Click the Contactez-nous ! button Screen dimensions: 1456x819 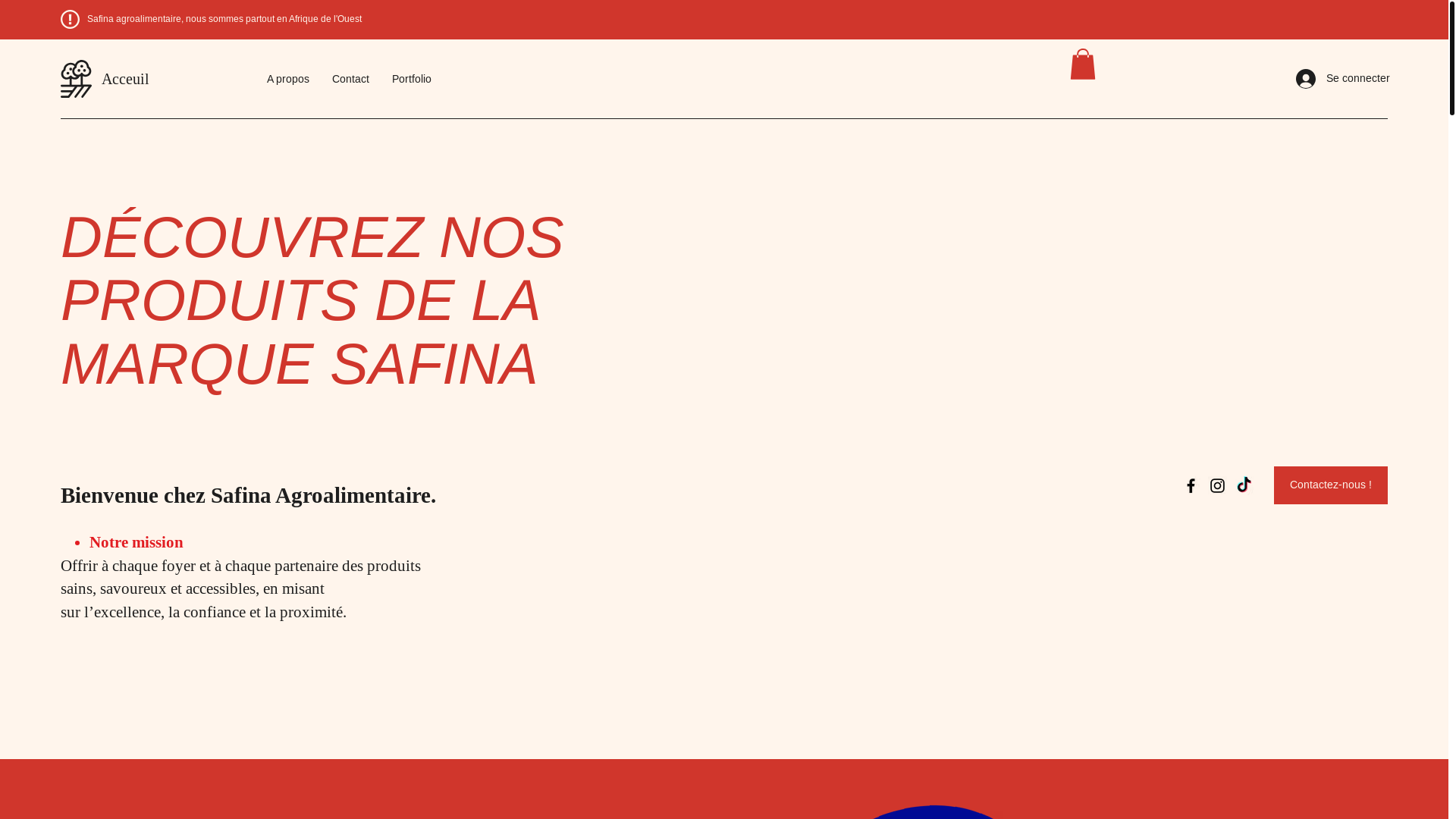pyautogui.click(x=1330, y=485)
